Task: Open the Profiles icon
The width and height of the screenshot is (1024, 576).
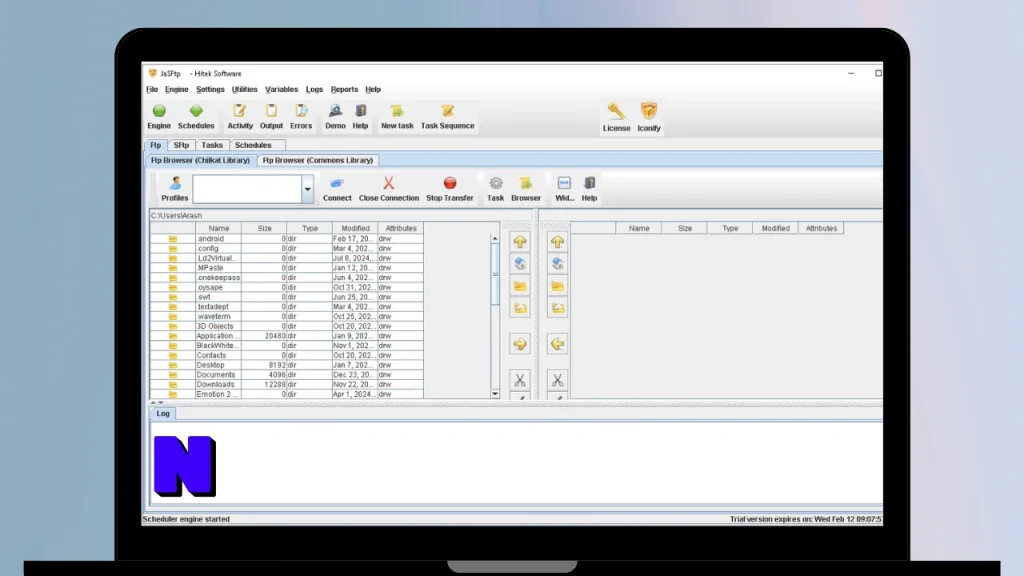Action: click(174, 184)
